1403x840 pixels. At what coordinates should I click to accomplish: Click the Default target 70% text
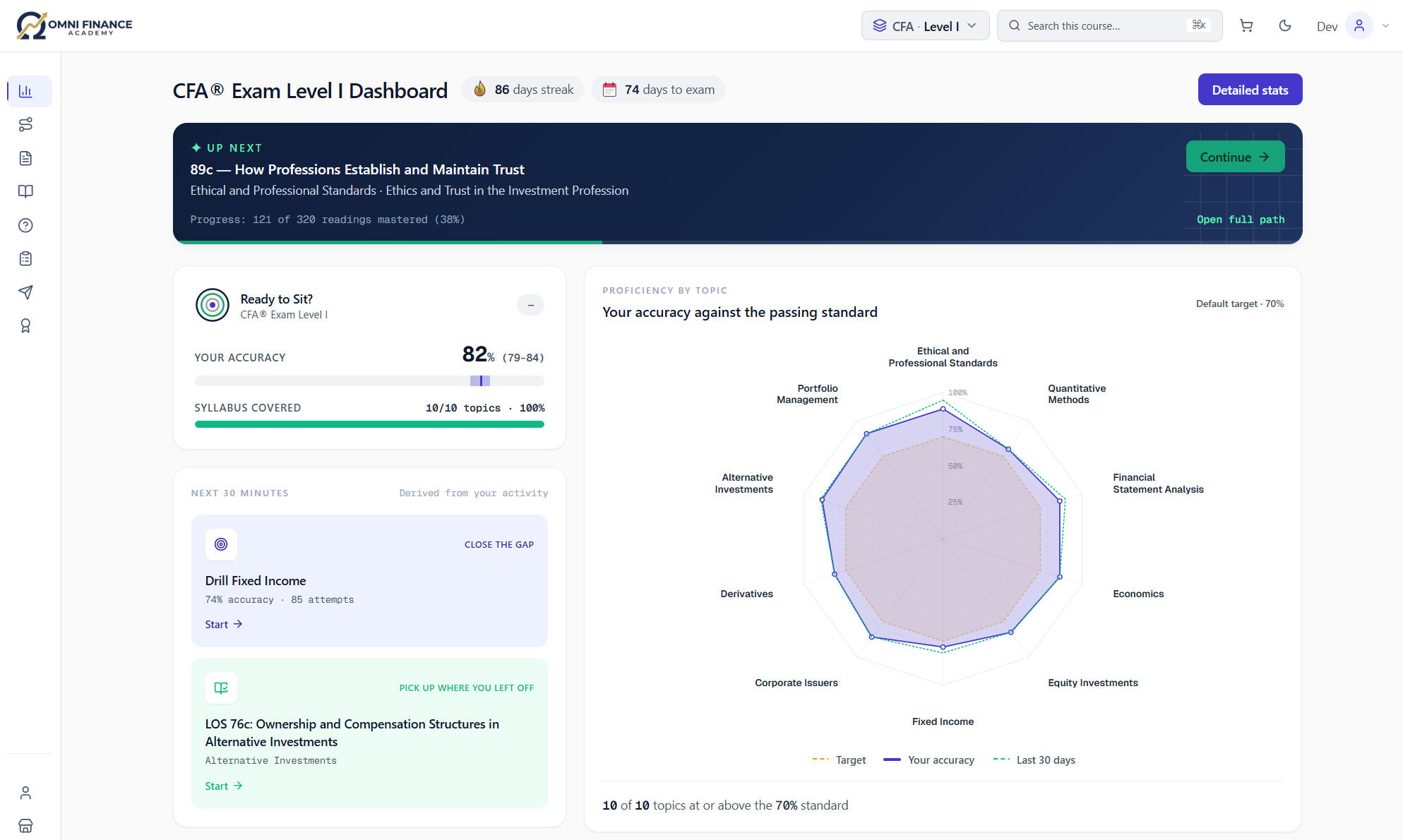pos(1239,304)
